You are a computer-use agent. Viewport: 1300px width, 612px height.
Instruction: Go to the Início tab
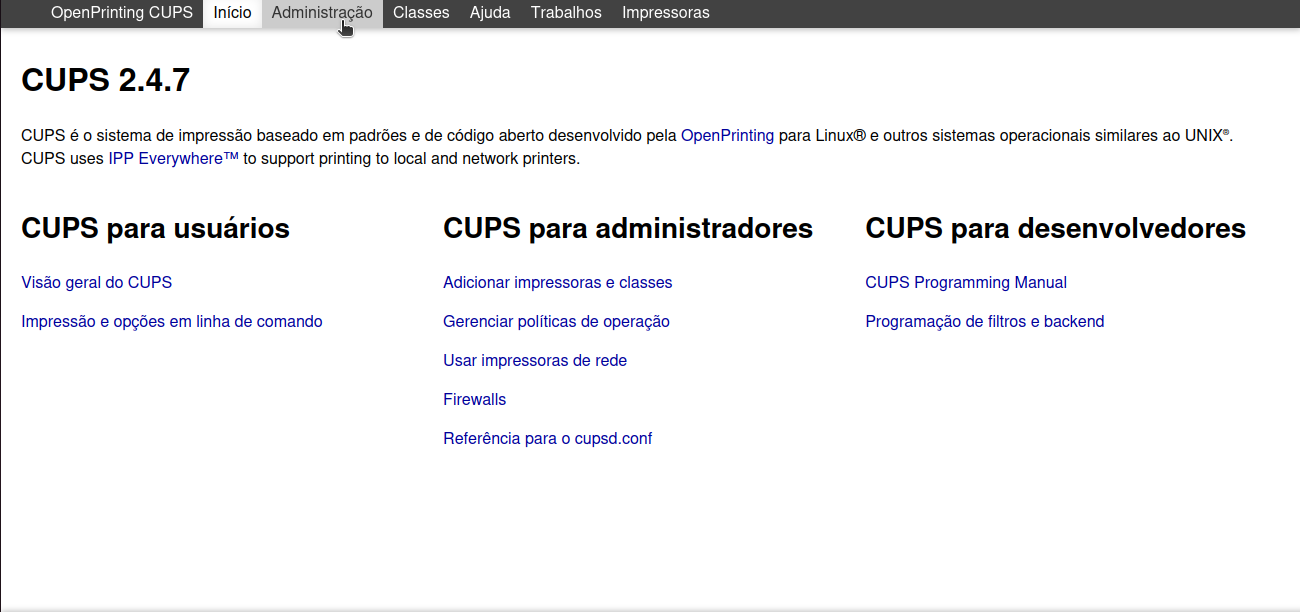232,13
